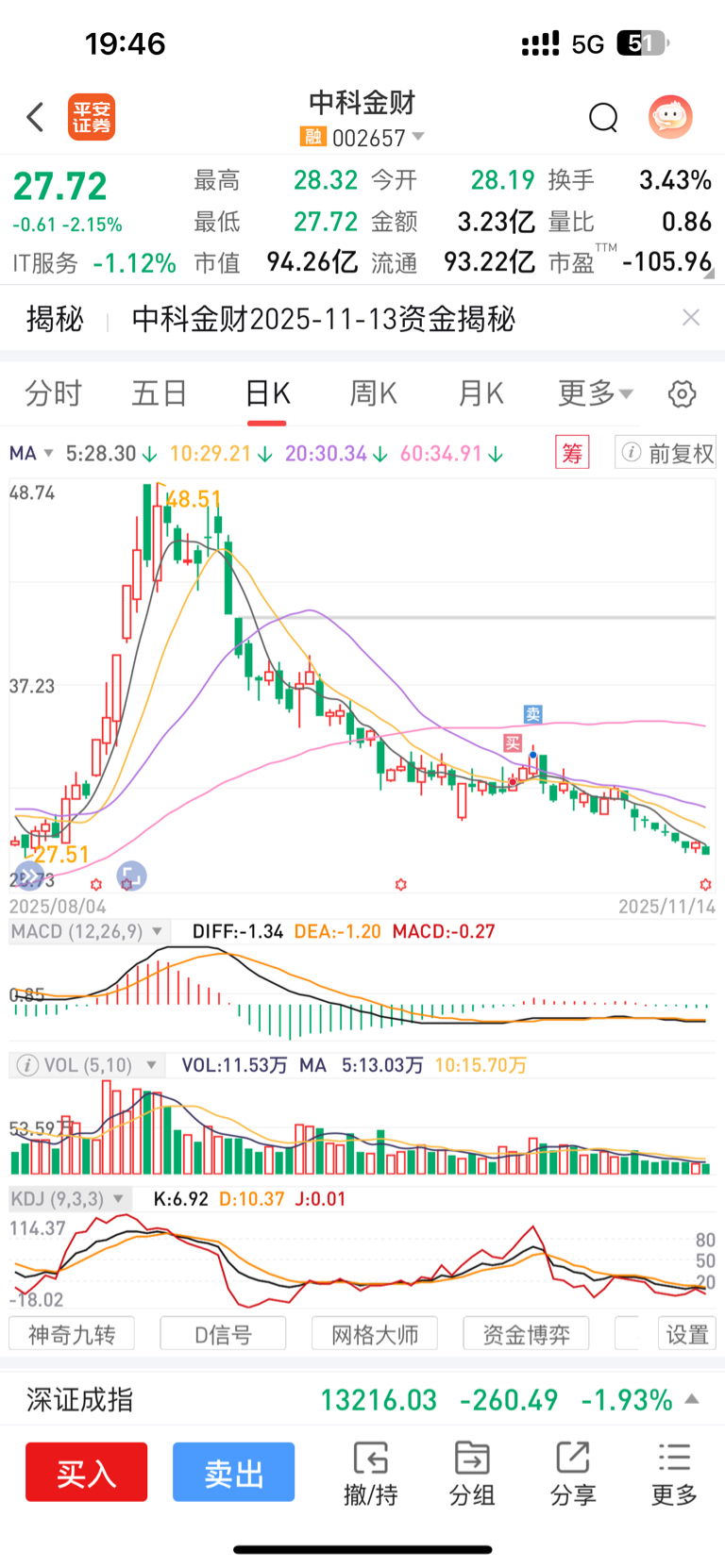This screenshot has height=1568, width=725.
Task: Switch to the 分时 tab
Action: click(53, 393)
